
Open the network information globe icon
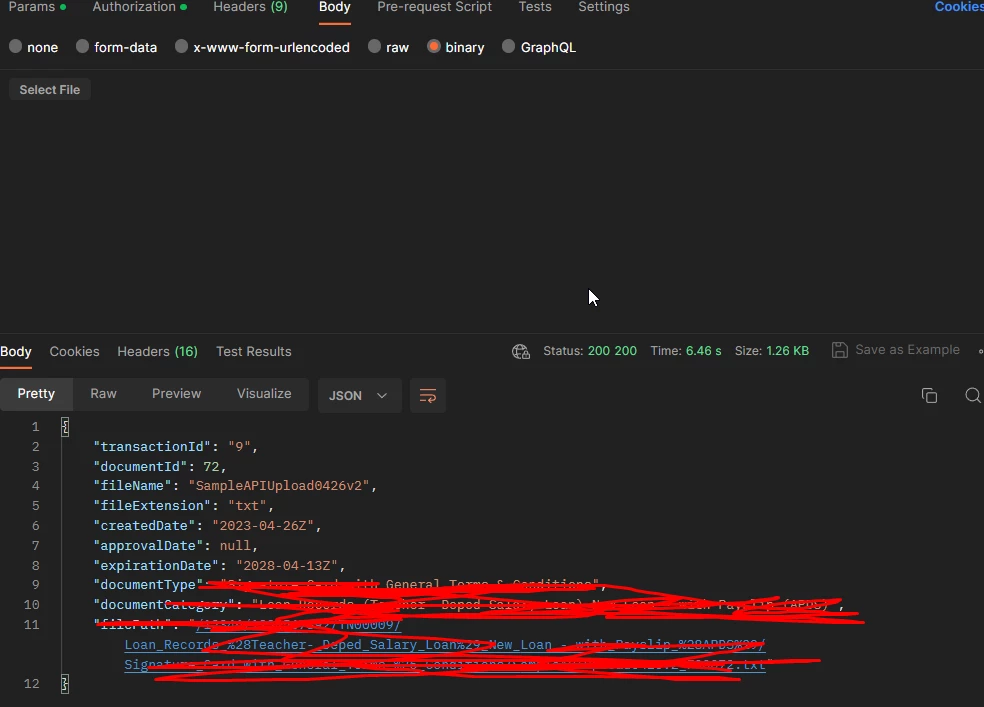click(x=521, y=351)
